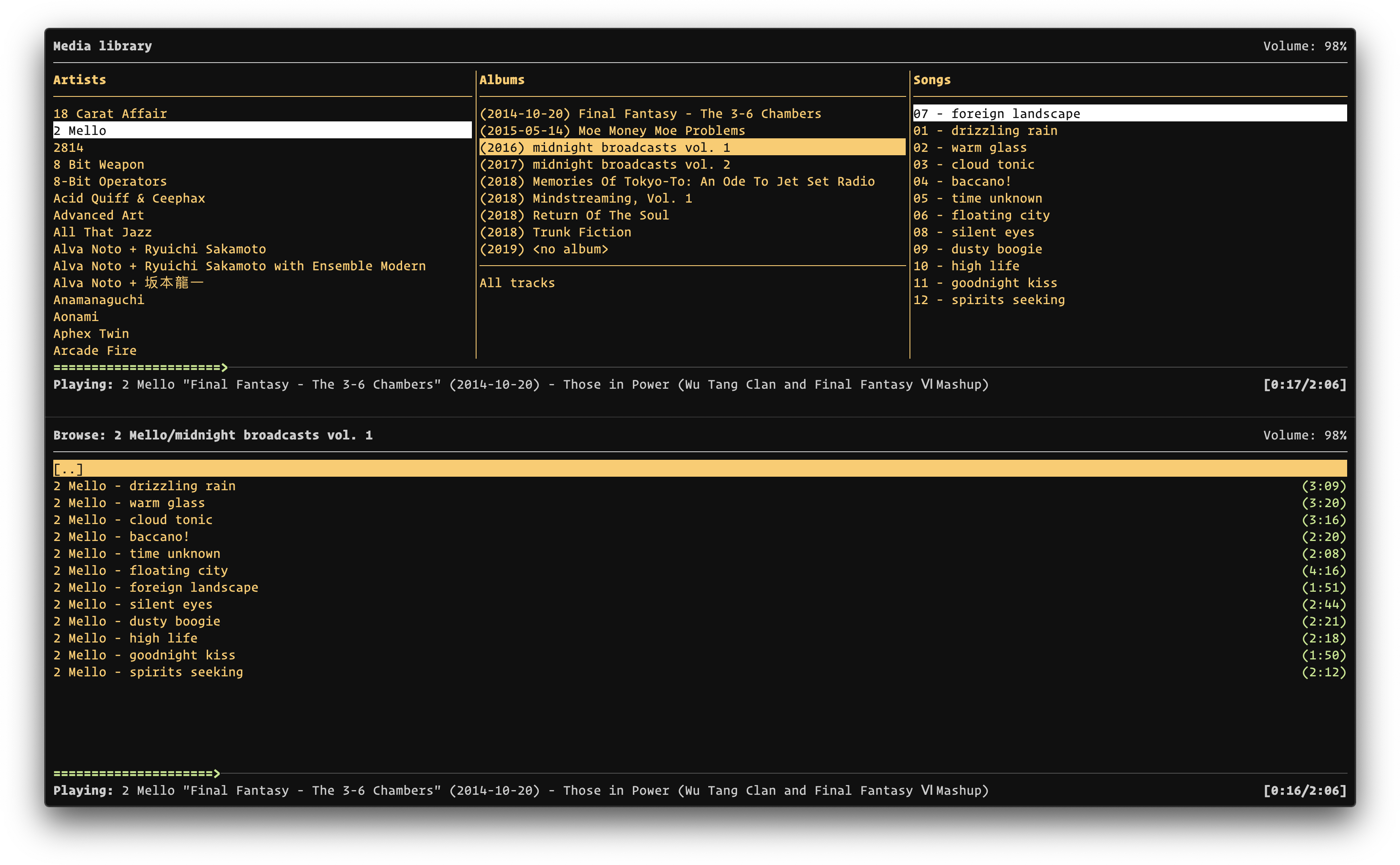This screenshot has width=1400, height=865.
Task: Select artist 2 Mello in Artists column
Action: point(262,130)
